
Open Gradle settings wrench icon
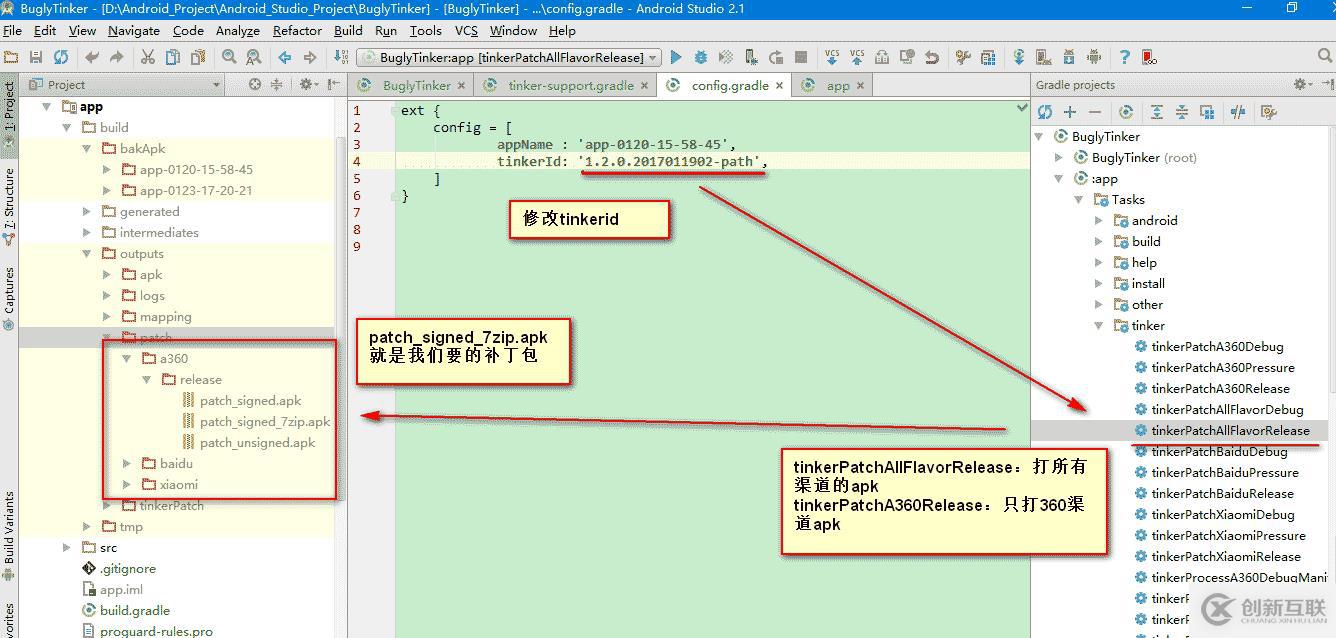pyautogui.click(x=1269, y=112)
